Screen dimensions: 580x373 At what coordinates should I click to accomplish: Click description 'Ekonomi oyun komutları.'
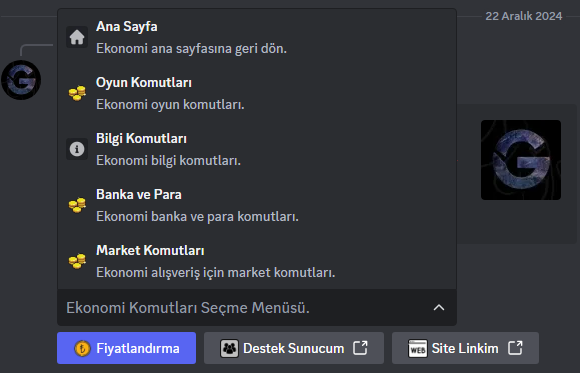point(170,104)
